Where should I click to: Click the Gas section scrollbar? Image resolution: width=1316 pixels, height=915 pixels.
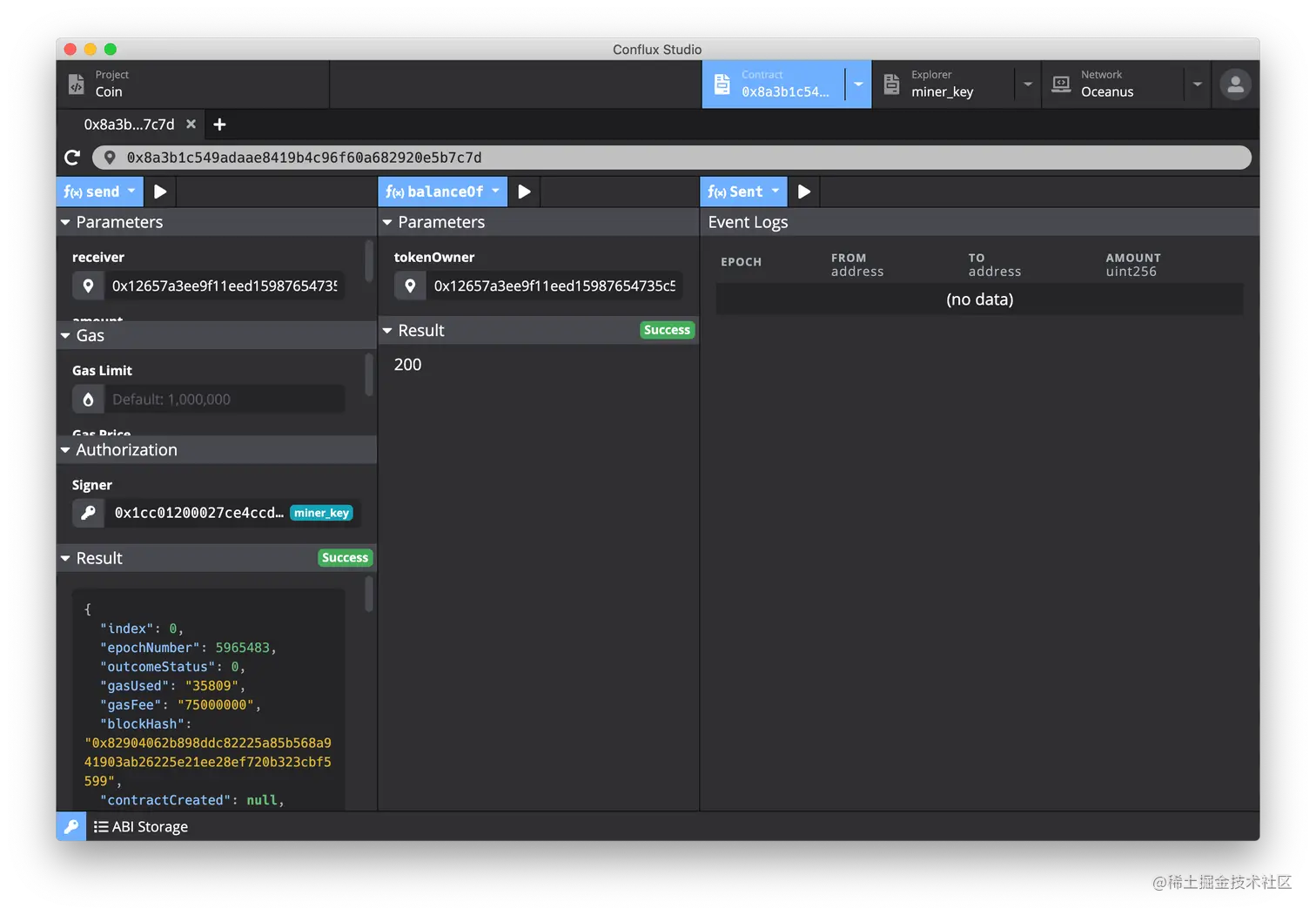click(x=369, y=374)
